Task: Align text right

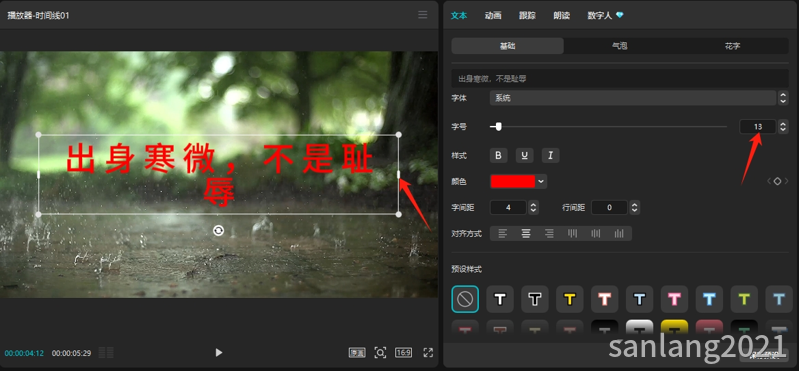Action: click(x=549, y=233)
